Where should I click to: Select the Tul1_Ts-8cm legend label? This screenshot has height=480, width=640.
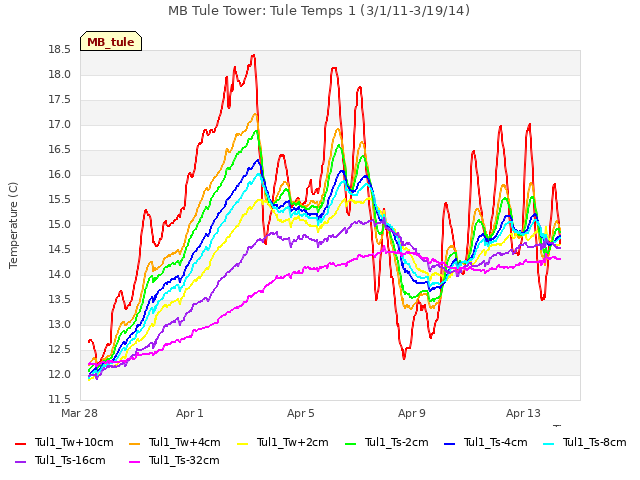tap(595, 442)
